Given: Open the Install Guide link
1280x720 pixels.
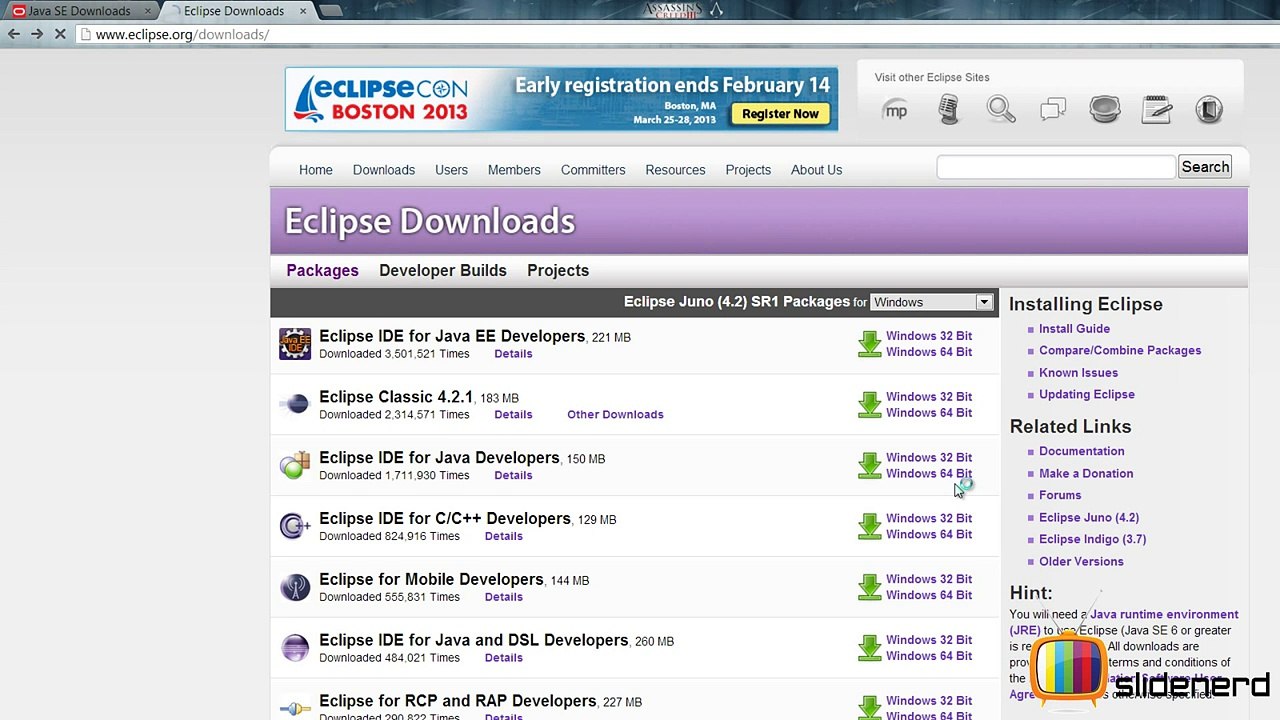Looking at the screenshot, I should pos(1074,329).
